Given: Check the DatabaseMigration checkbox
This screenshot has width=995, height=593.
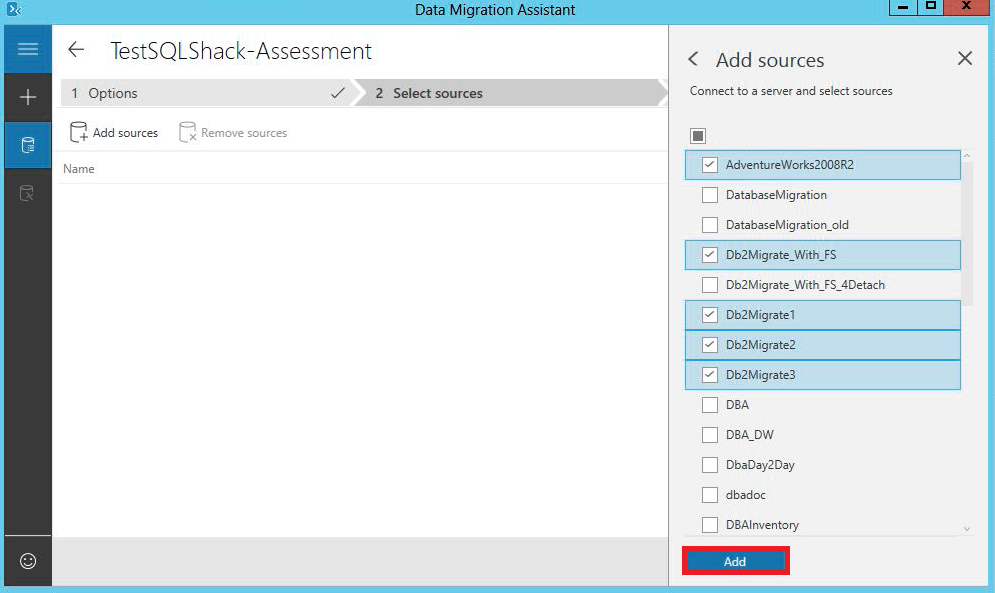Looking at the screenshot, I should point(710,195).
